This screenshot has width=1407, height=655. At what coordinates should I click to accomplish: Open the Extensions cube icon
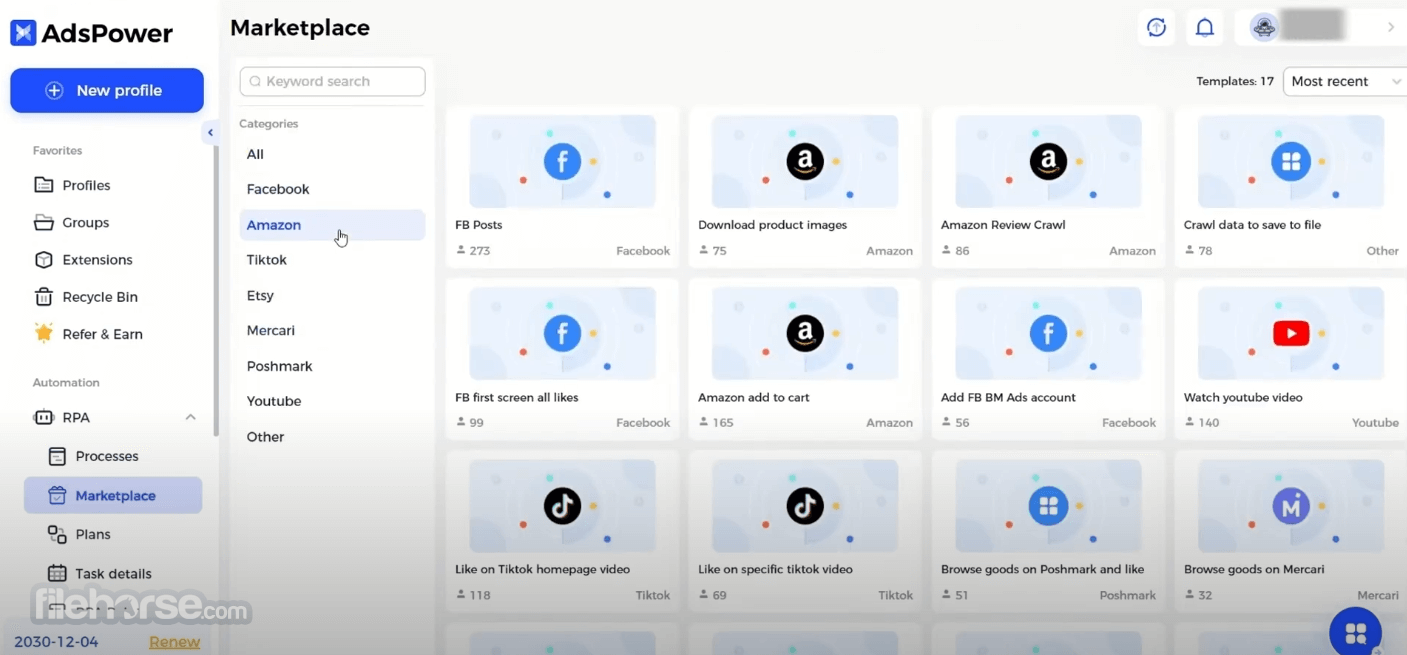(44, 260)
